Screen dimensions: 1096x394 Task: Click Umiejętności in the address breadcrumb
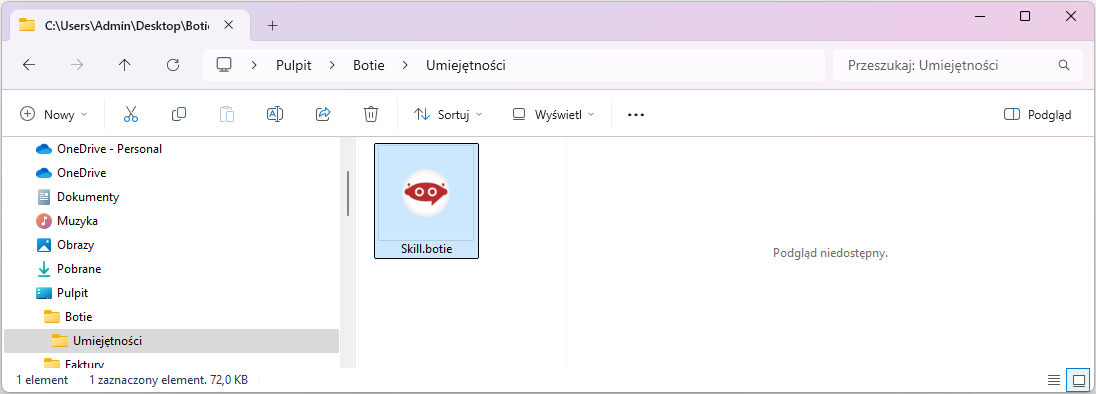(466, 65)
